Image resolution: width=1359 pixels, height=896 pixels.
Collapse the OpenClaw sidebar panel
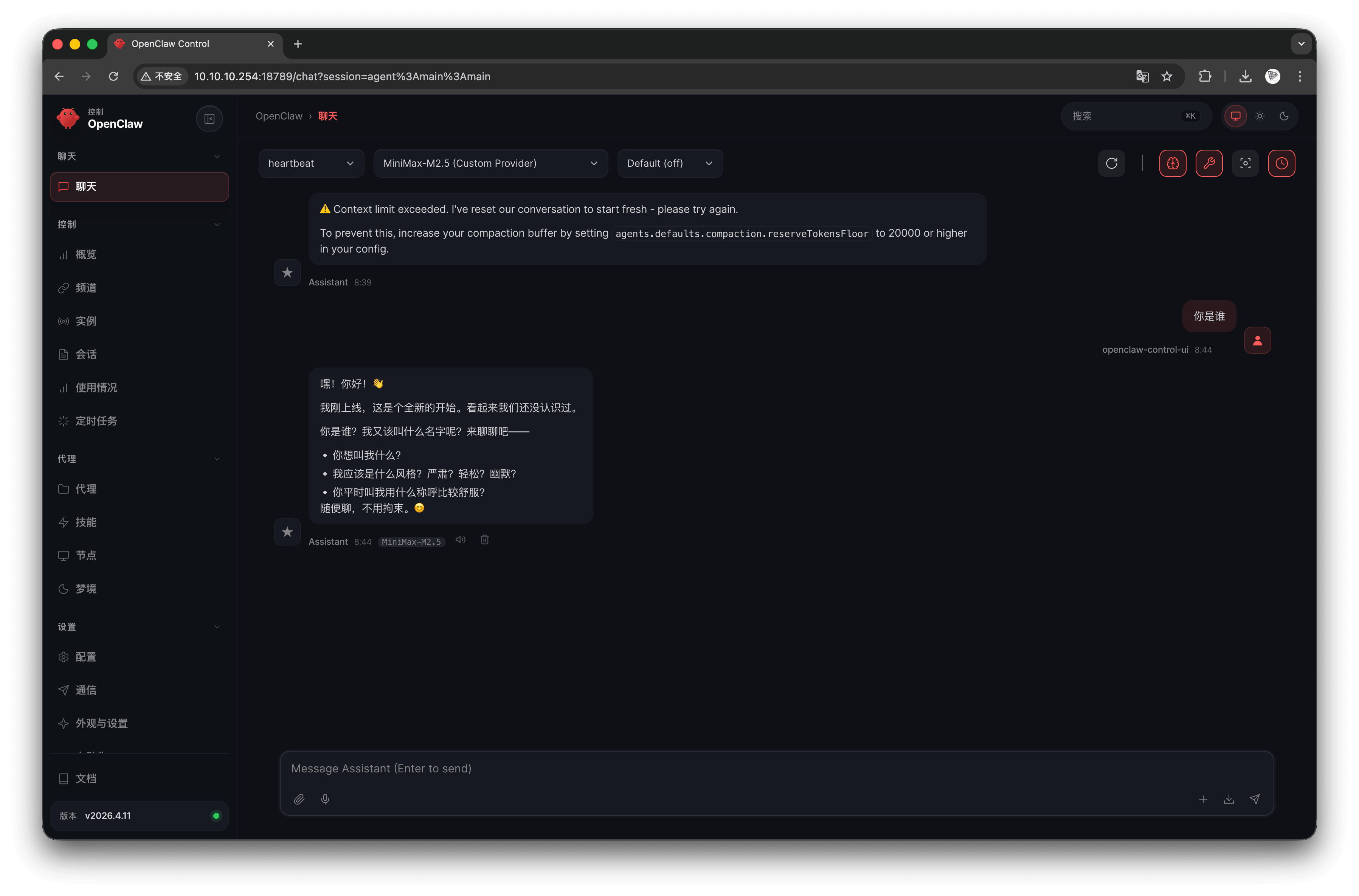click(209, 118)
